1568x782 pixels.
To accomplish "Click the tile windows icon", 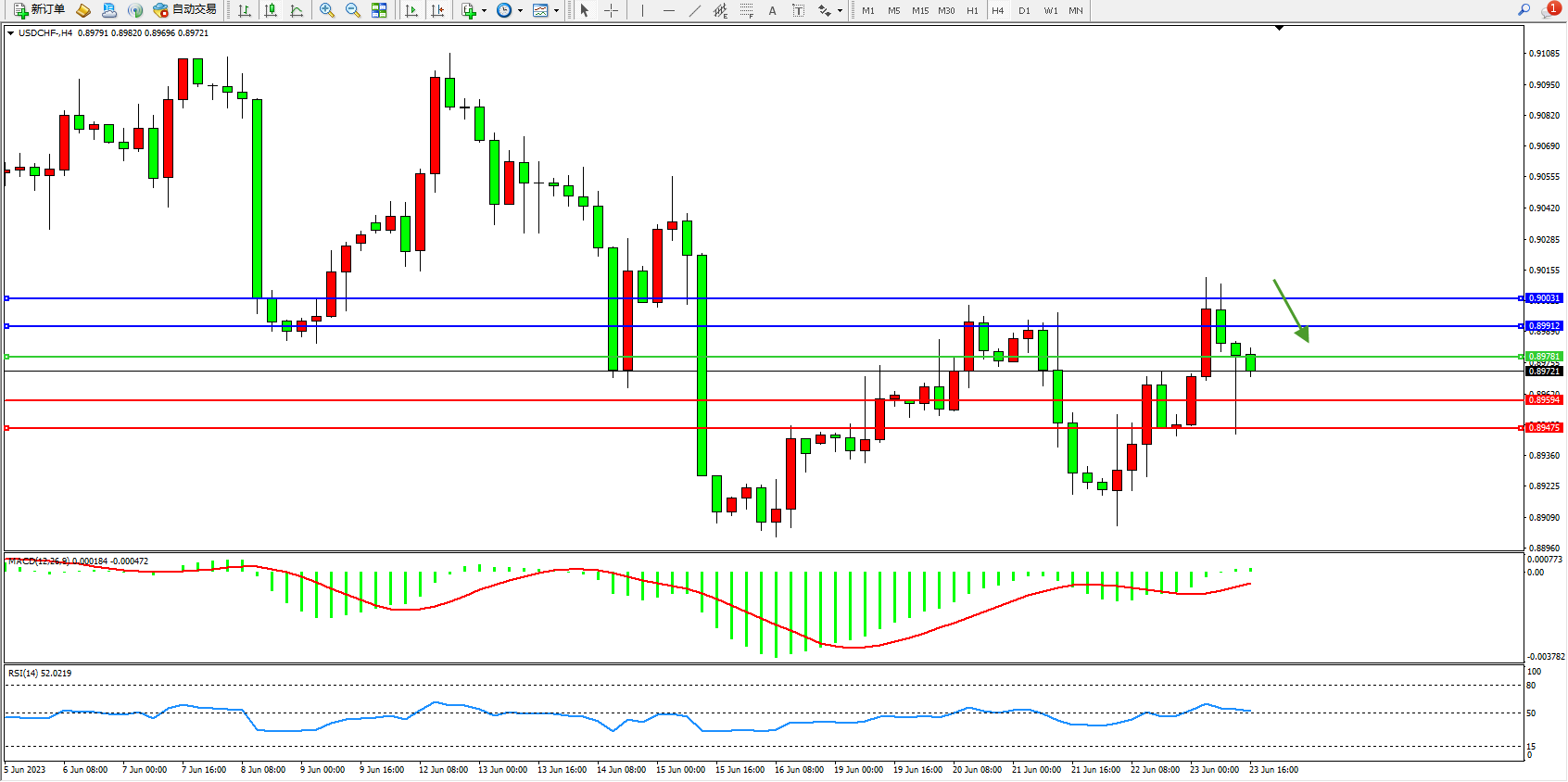I will coord(379,10).
